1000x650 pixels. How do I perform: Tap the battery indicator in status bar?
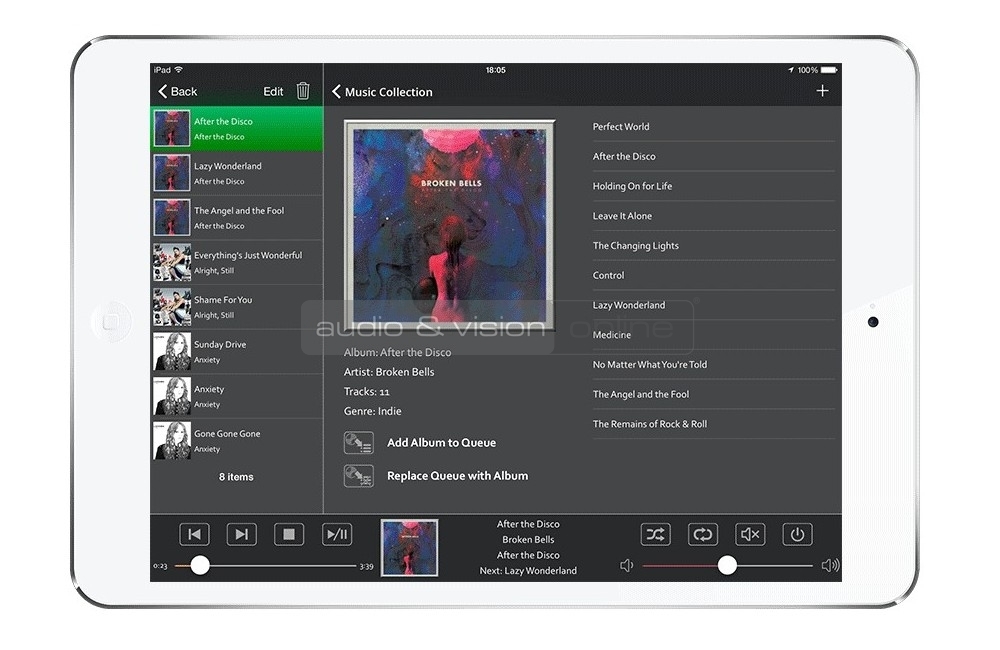(x=829, y=70)
